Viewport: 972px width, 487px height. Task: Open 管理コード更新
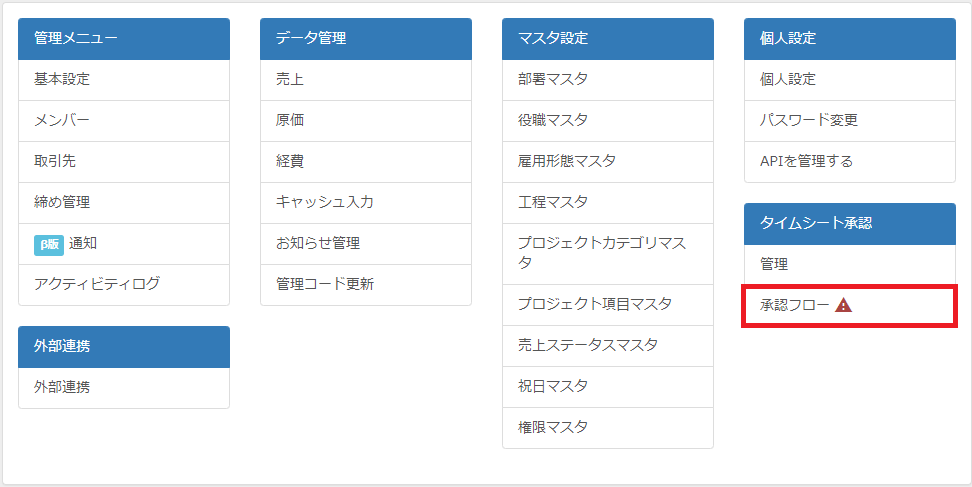[x=366, y=284]
